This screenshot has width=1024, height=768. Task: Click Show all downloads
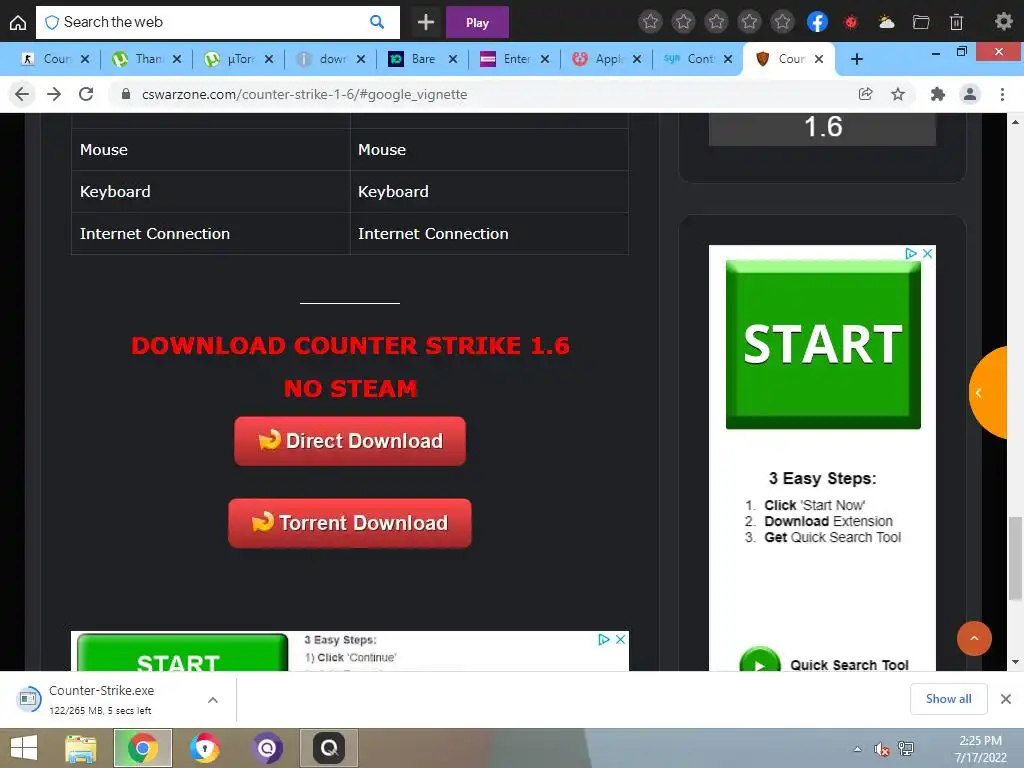point(948,699)
